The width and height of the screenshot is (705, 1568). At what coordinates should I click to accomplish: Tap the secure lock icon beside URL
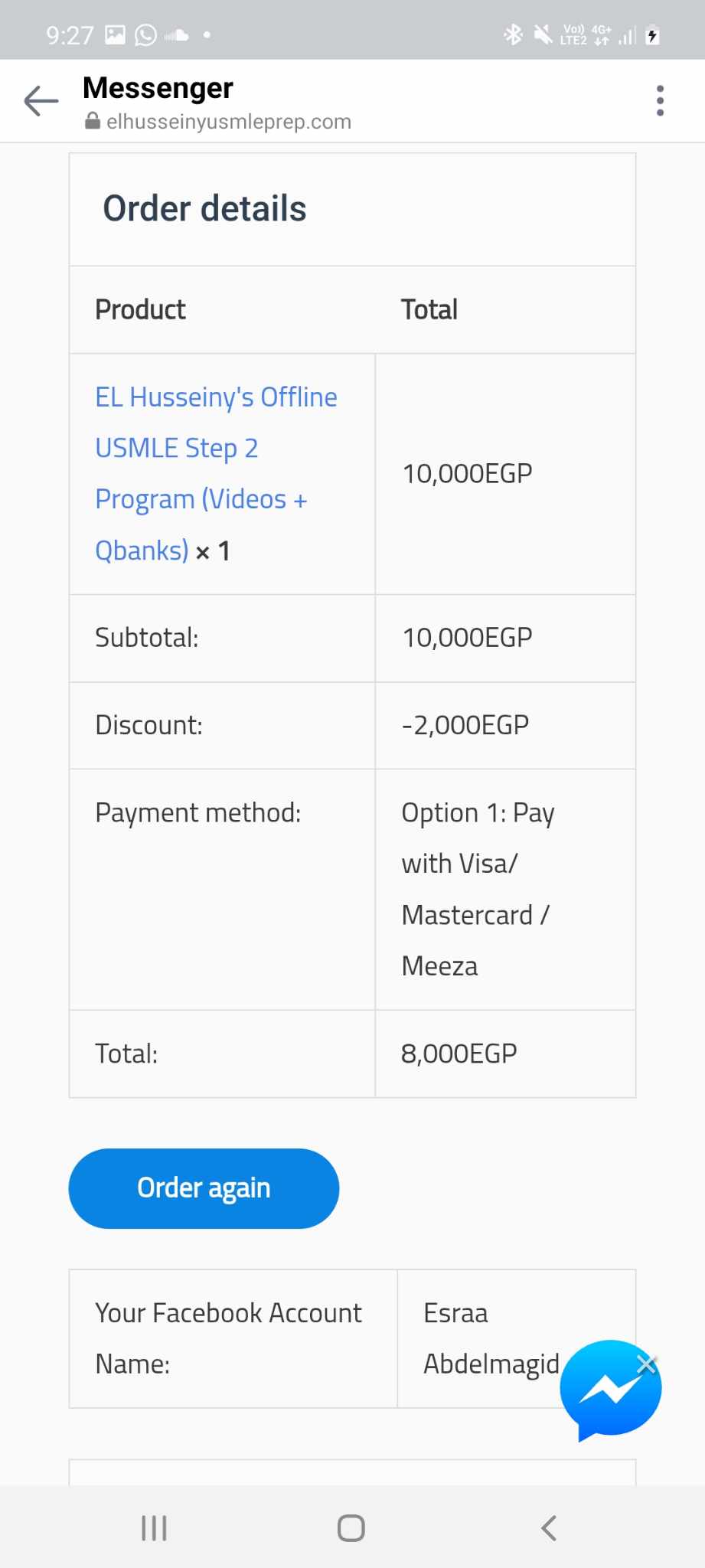coord(93,121)
